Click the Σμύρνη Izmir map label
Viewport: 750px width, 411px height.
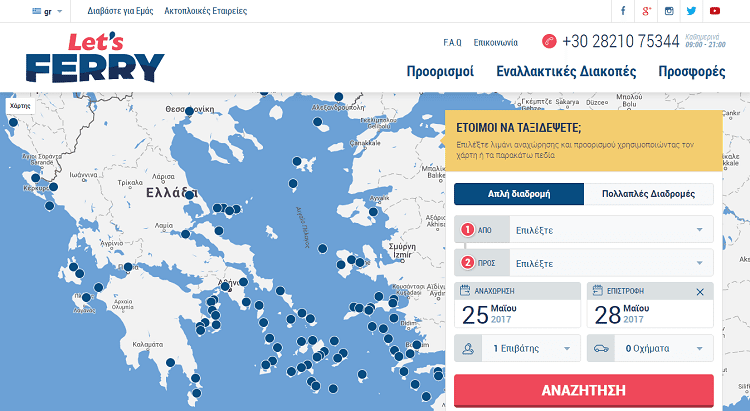click(x=402, y=250)
